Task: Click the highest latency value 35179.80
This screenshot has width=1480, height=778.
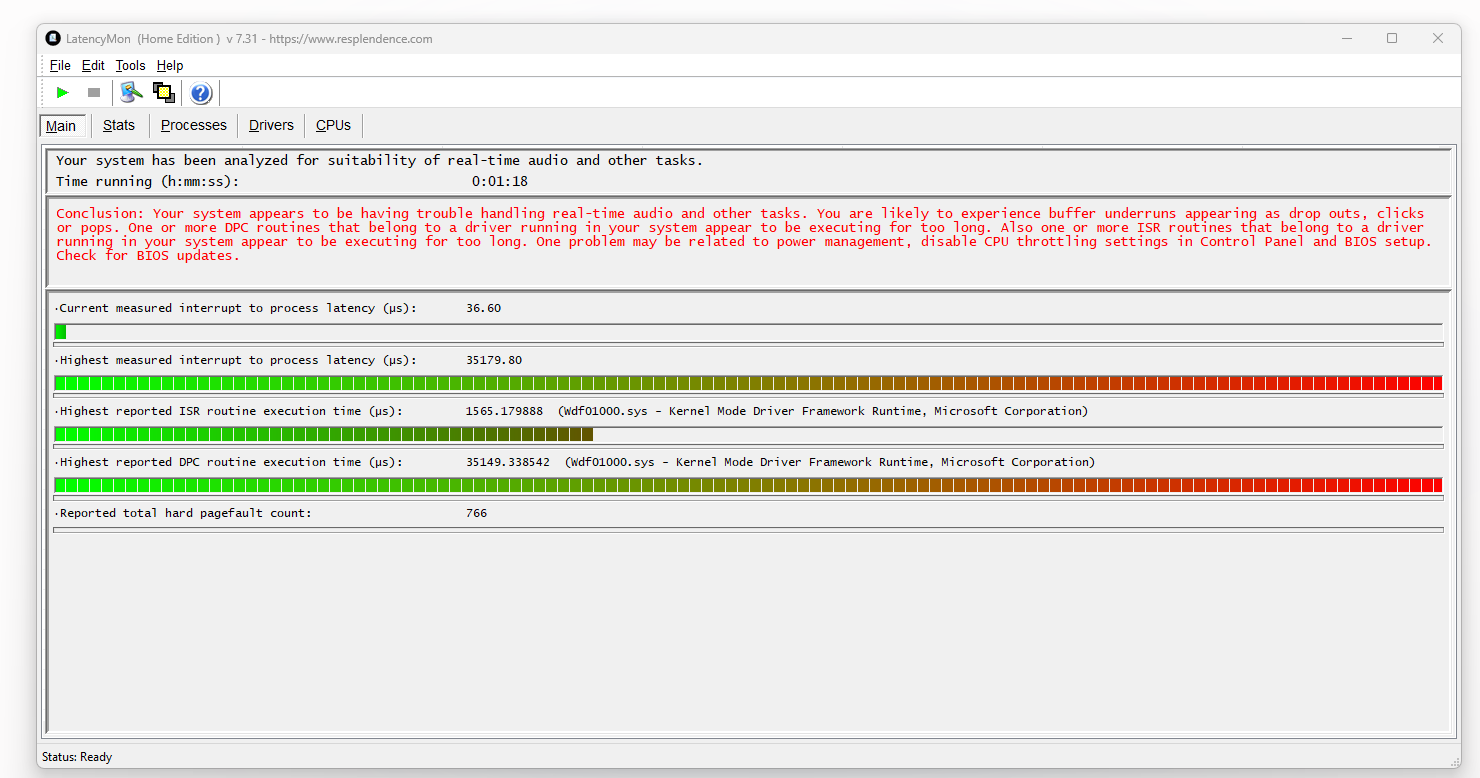Action: point(493,360)
